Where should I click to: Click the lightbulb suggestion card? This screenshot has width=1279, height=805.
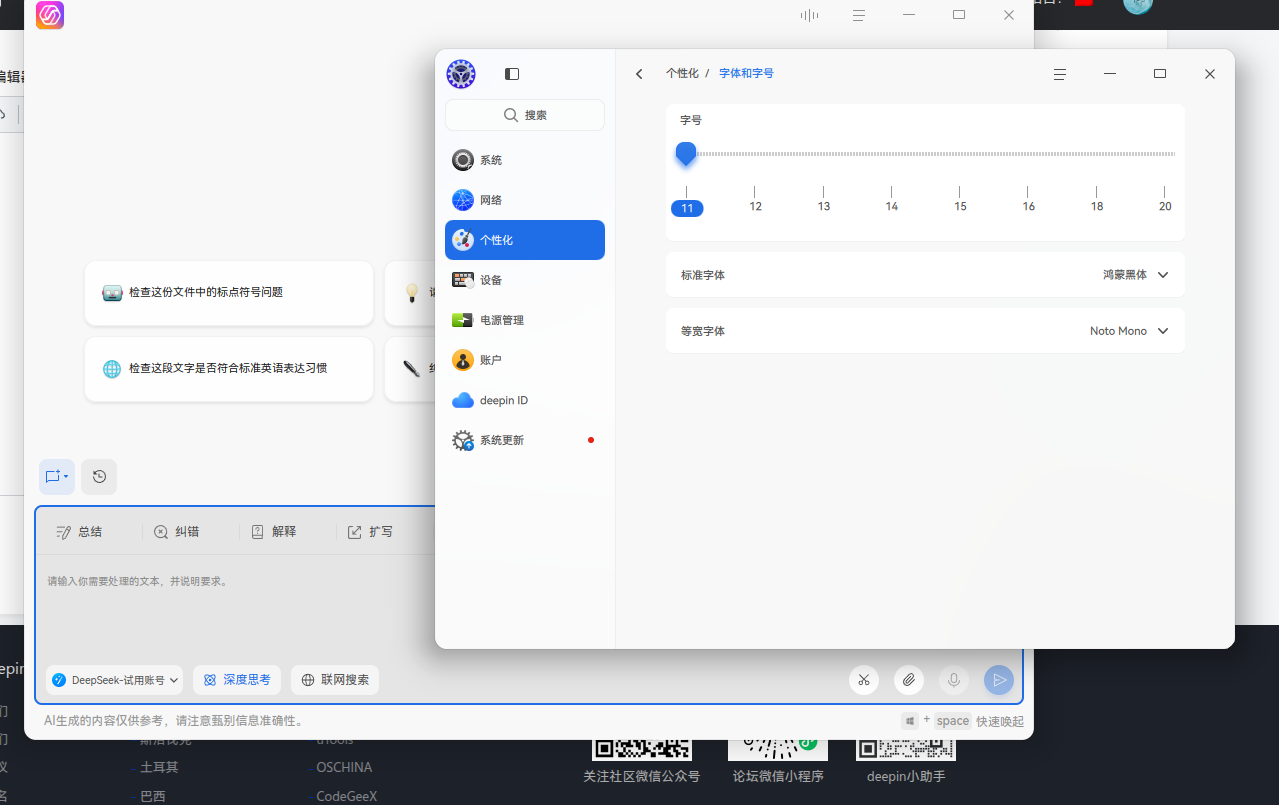click(410, 293)
